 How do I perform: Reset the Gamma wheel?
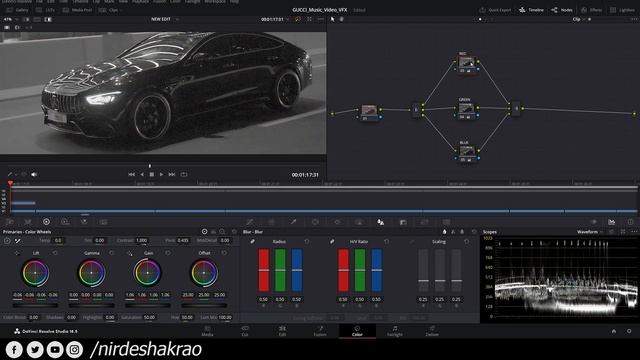click(111, 253)
